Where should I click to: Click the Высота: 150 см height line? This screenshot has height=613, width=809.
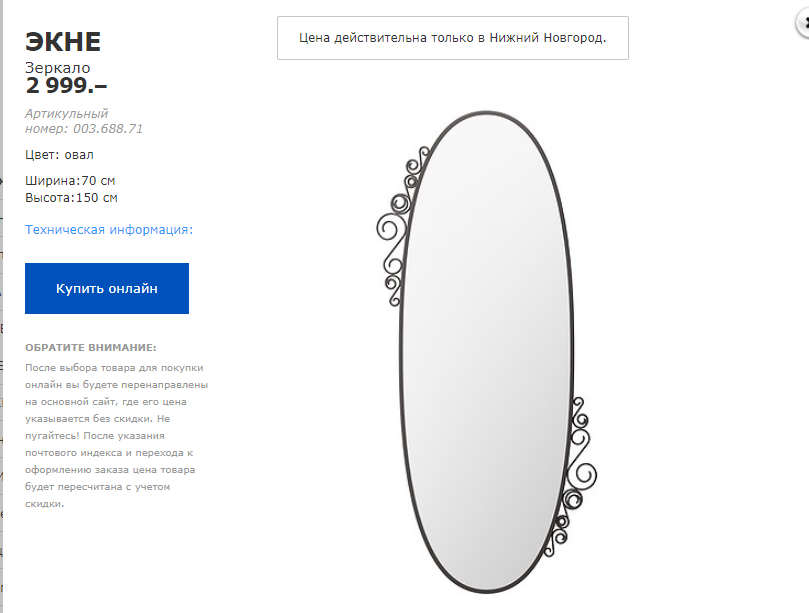(72, 198)
